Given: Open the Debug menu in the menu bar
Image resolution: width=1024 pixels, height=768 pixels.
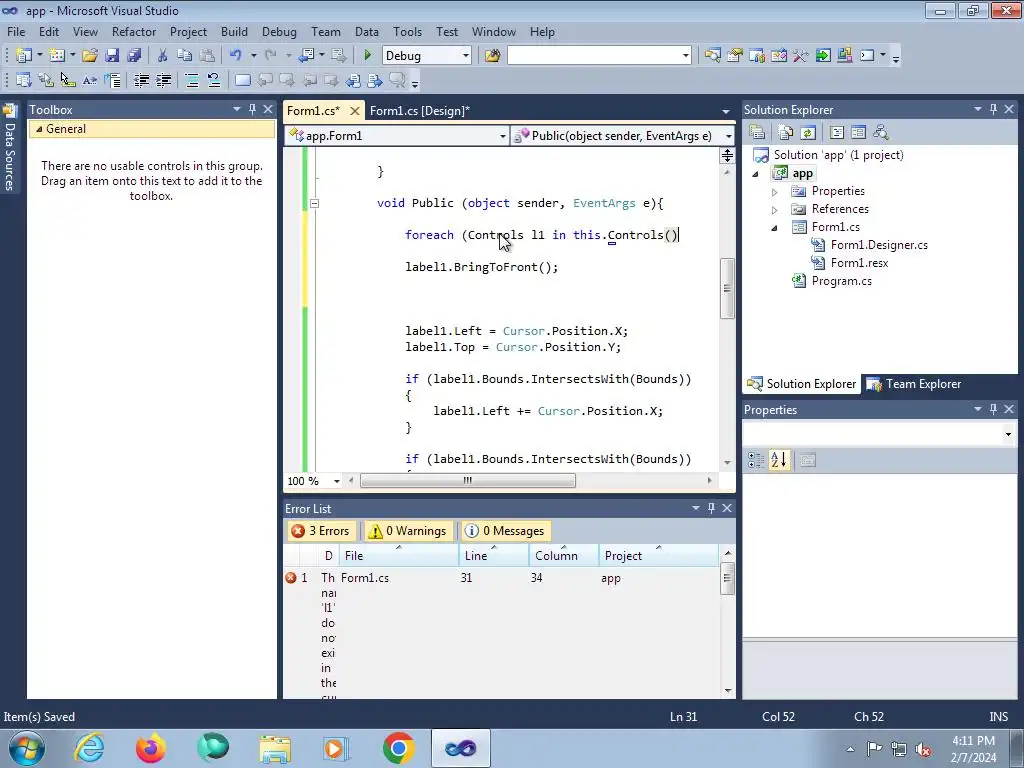Looking at the screenshot, I should (x=279, y=31).
